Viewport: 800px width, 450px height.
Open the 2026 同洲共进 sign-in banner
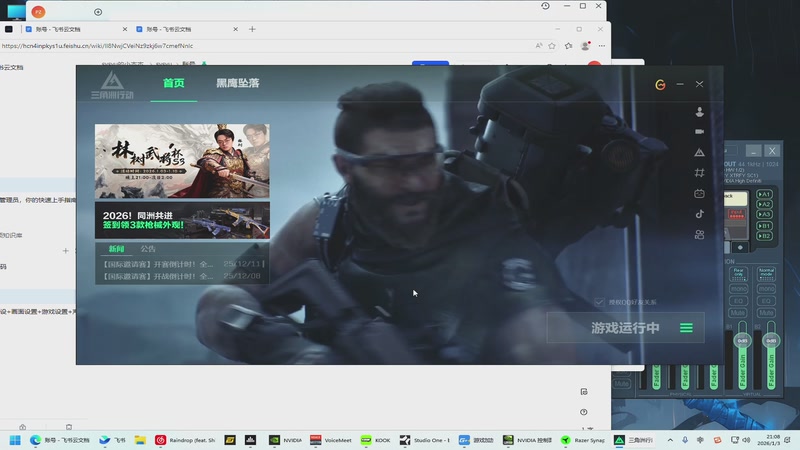click(x=182, y=220)
